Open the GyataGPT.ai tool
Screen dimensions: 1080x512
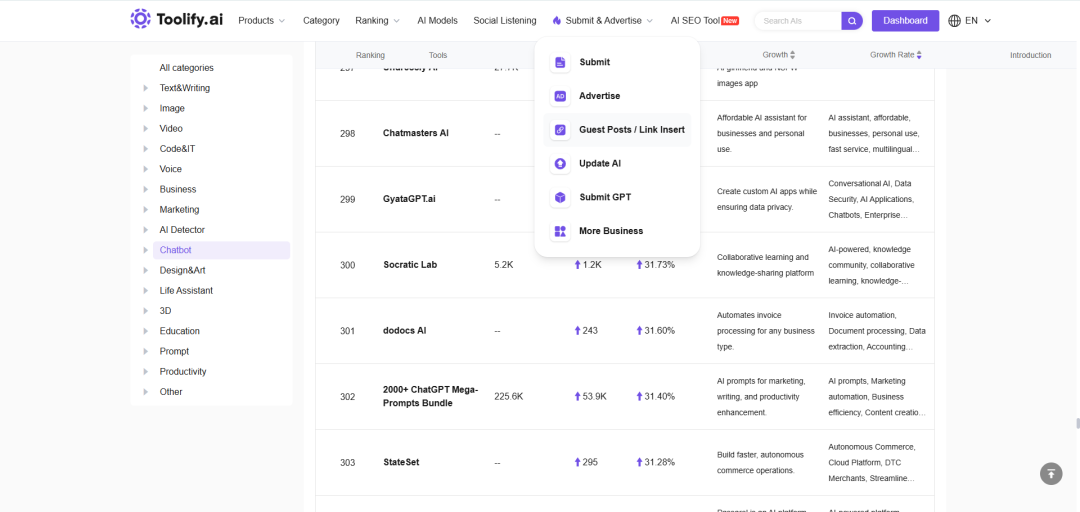(409, 199)
